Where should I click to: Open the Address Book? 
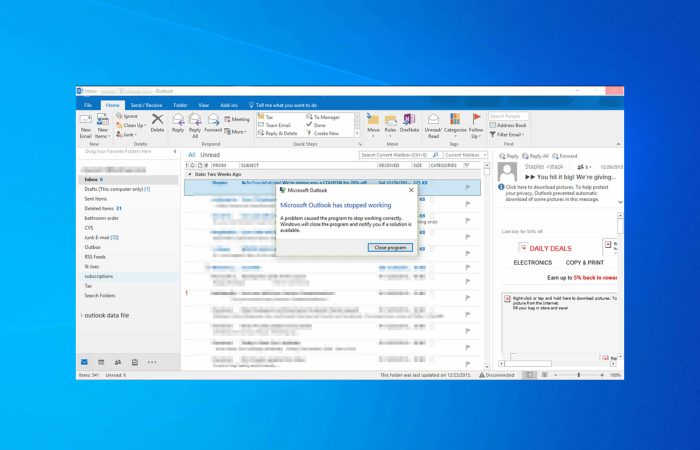[508, 125]
